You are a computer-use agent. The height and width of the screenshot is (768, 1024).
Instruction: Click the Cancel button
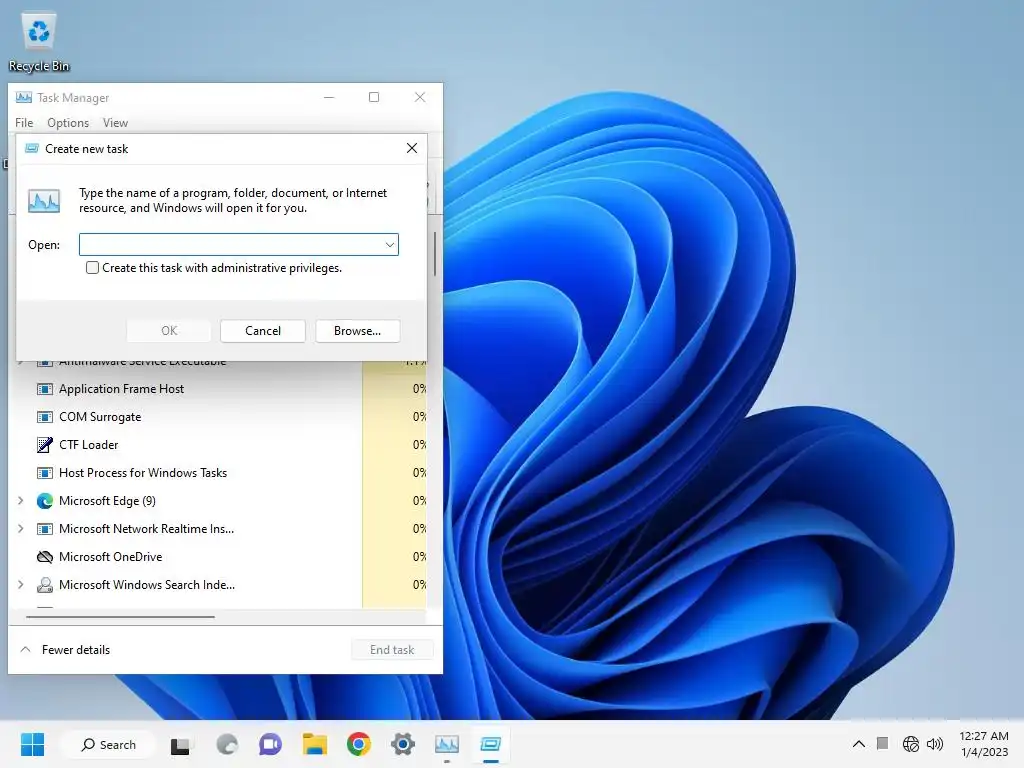tap(263, 330)
